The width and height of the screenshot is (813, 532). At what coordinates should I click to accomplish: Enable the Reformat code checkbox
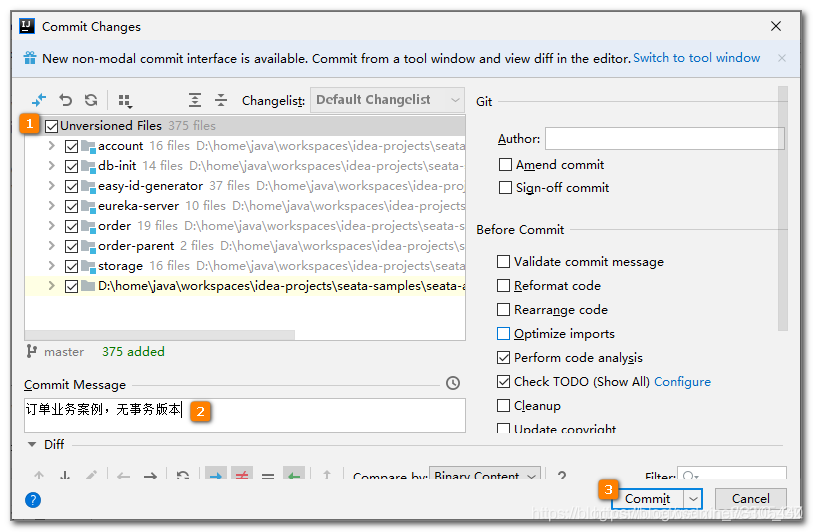pyautogui.click(x=503, y=285)
